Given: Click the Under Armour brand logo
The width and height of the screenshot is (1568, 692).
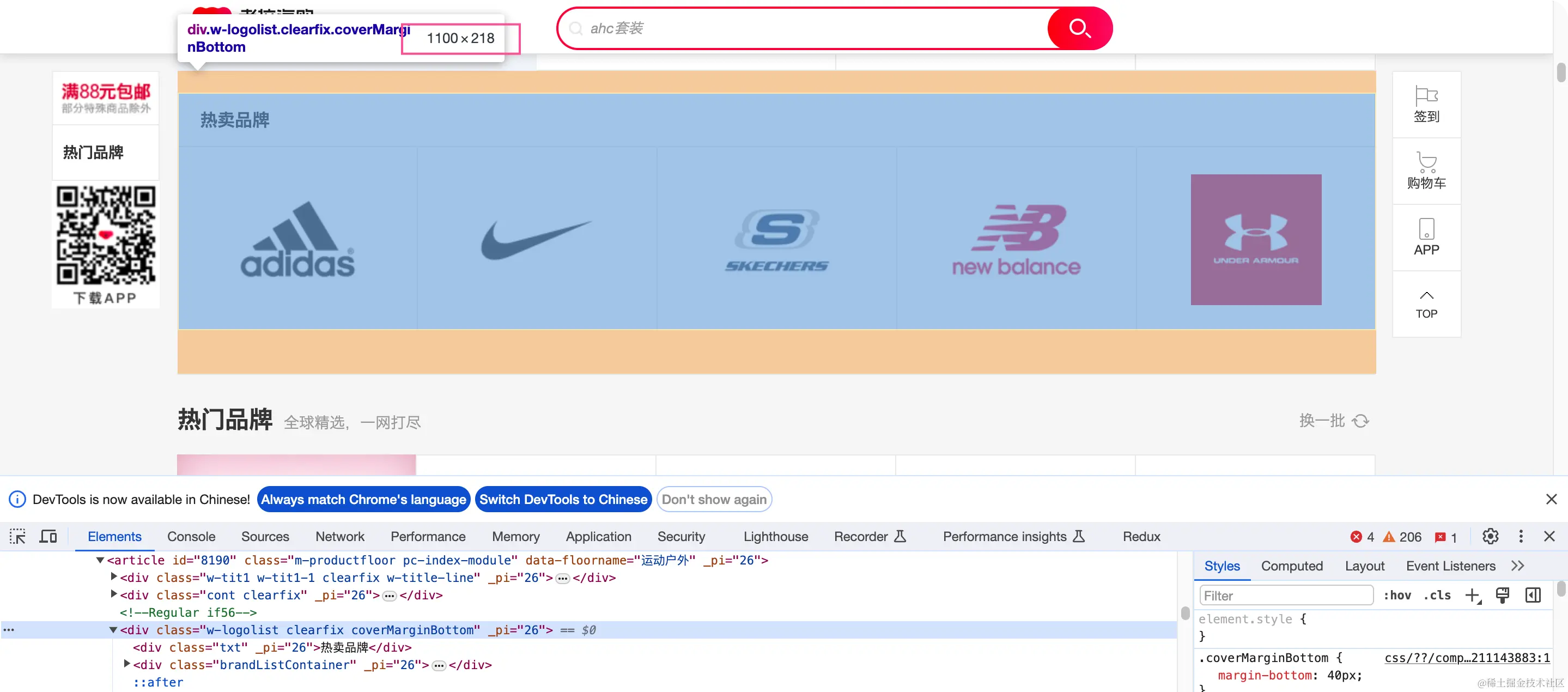Looking at the screenshot, I should pyautogui.click(x=1255, y=239).
